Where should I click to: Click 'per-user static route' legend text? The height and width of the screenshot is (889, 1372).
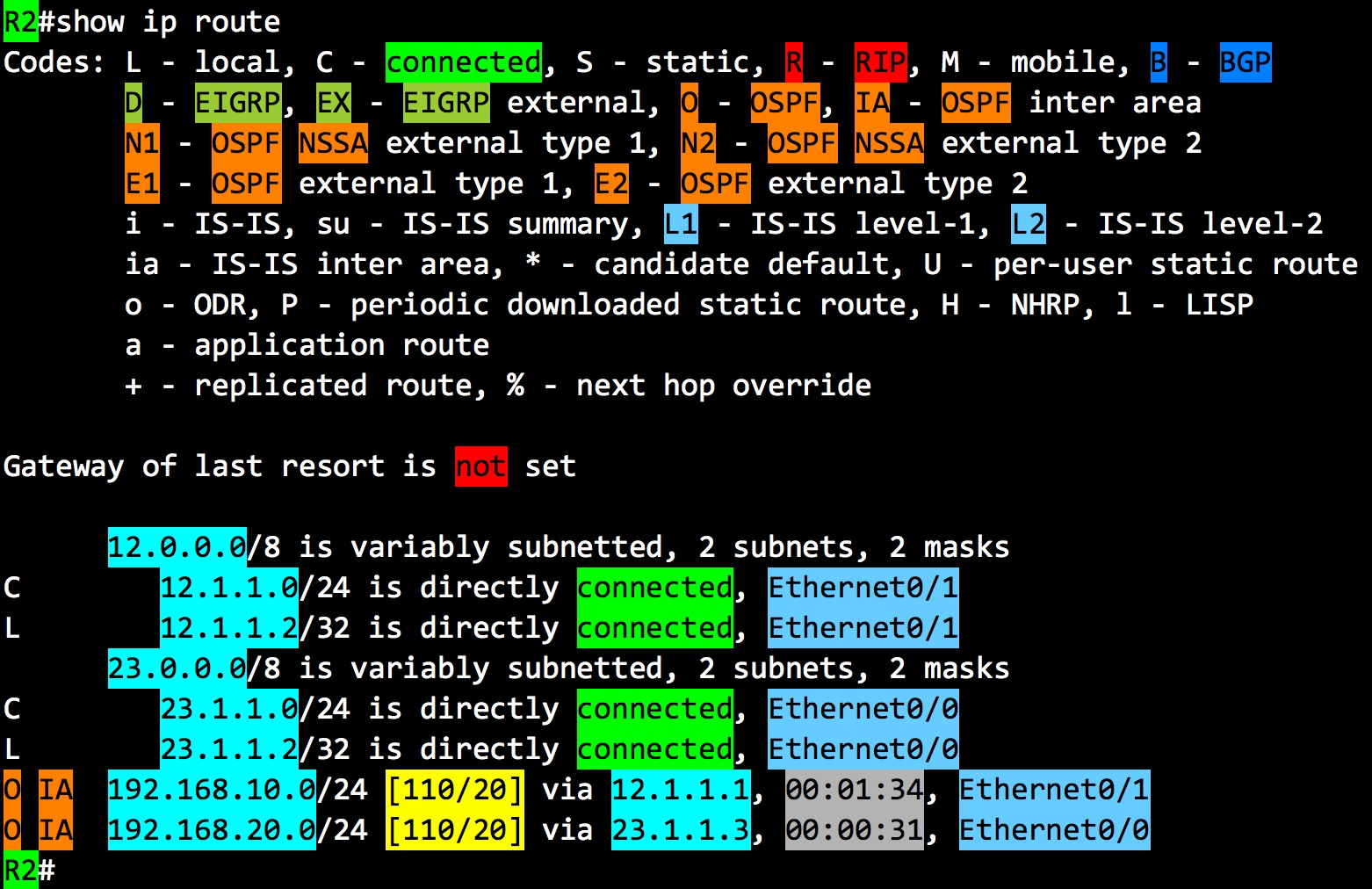(x=1175, y=264)
